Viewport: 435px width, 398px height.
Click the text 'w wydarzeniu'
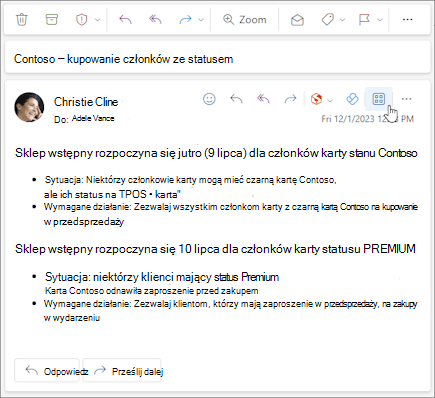72,318
